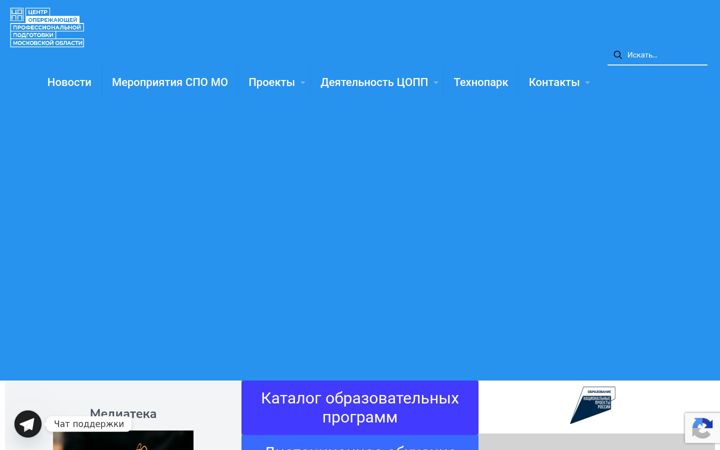Go to the Технопарк page
This screenshot has height=450, width=720.
coord(481,83)
